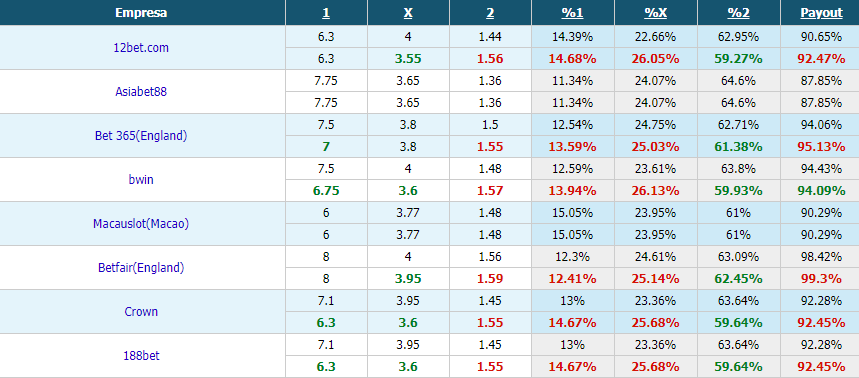
Task: Open the Macauslot(Macao) link
Action: point(141,224)
